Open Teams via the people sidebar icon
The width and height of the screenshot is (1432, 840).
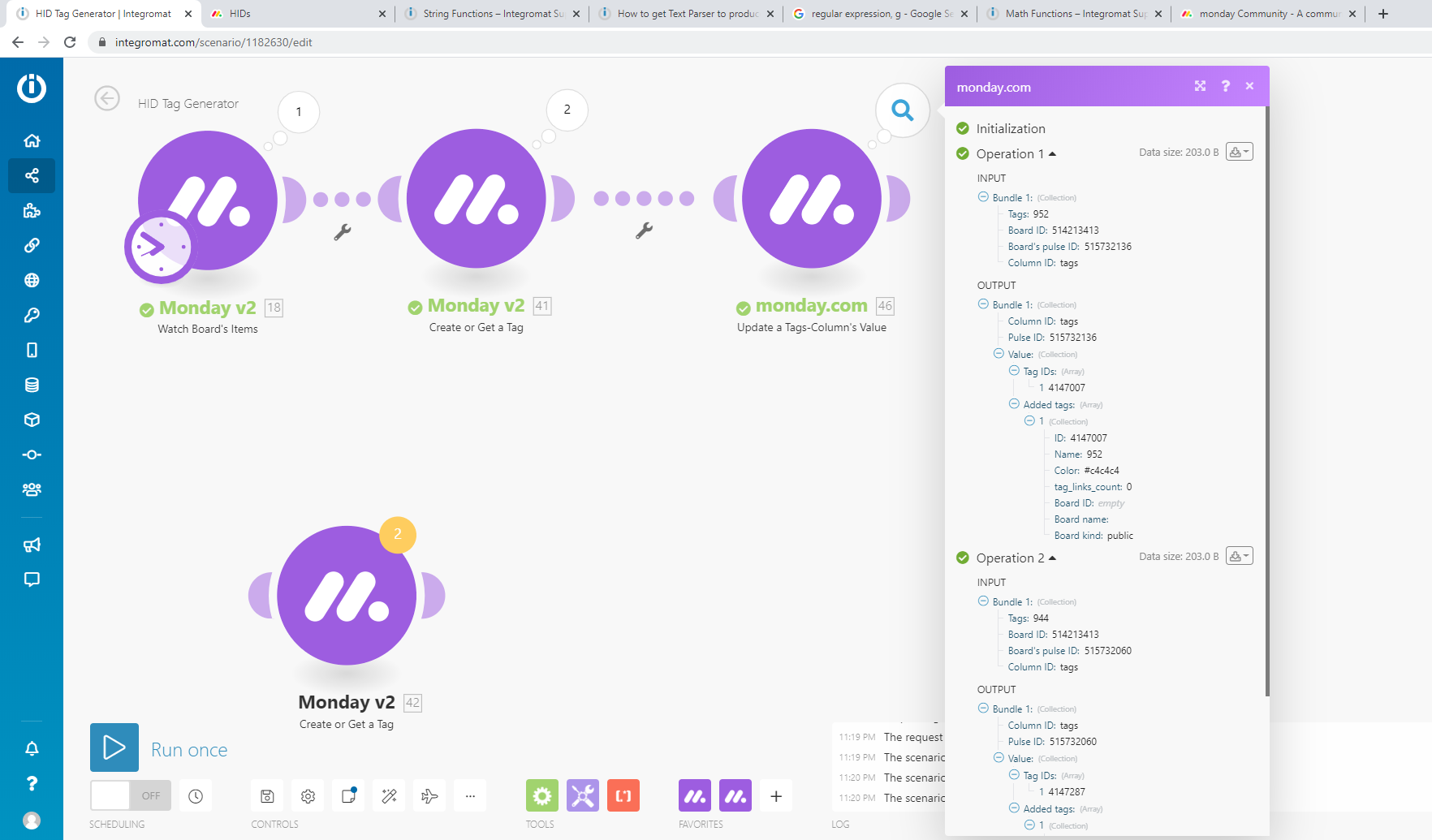point(32,489)
